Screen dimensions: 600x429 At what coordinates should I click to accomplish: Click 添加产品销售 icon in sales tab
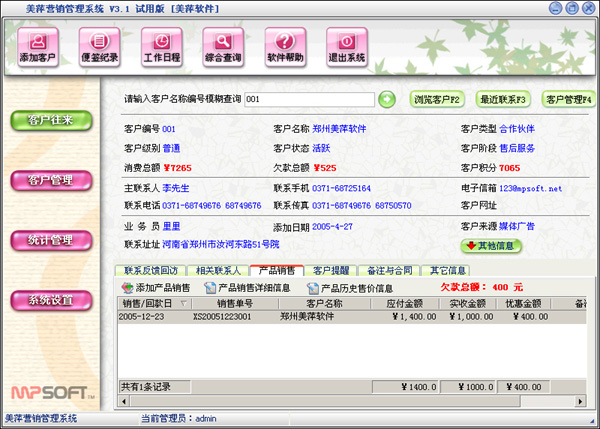point(126,288)
